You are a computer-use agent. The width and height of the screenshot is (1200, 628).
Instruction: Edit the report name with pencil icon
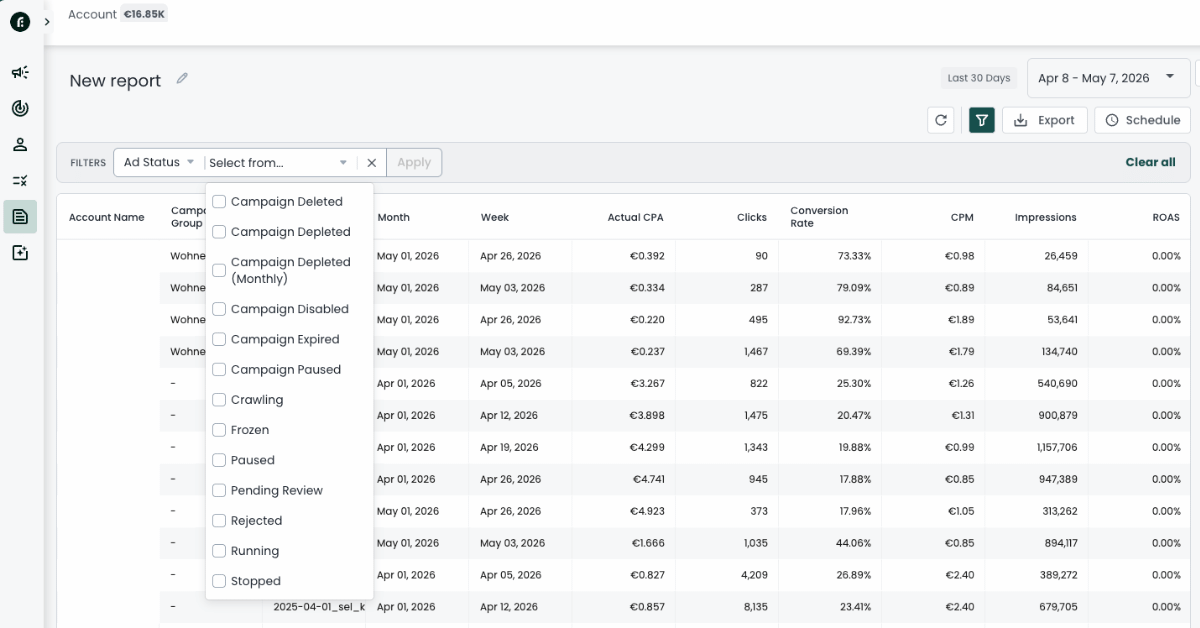pyautogui.click(x=182, y=79)
